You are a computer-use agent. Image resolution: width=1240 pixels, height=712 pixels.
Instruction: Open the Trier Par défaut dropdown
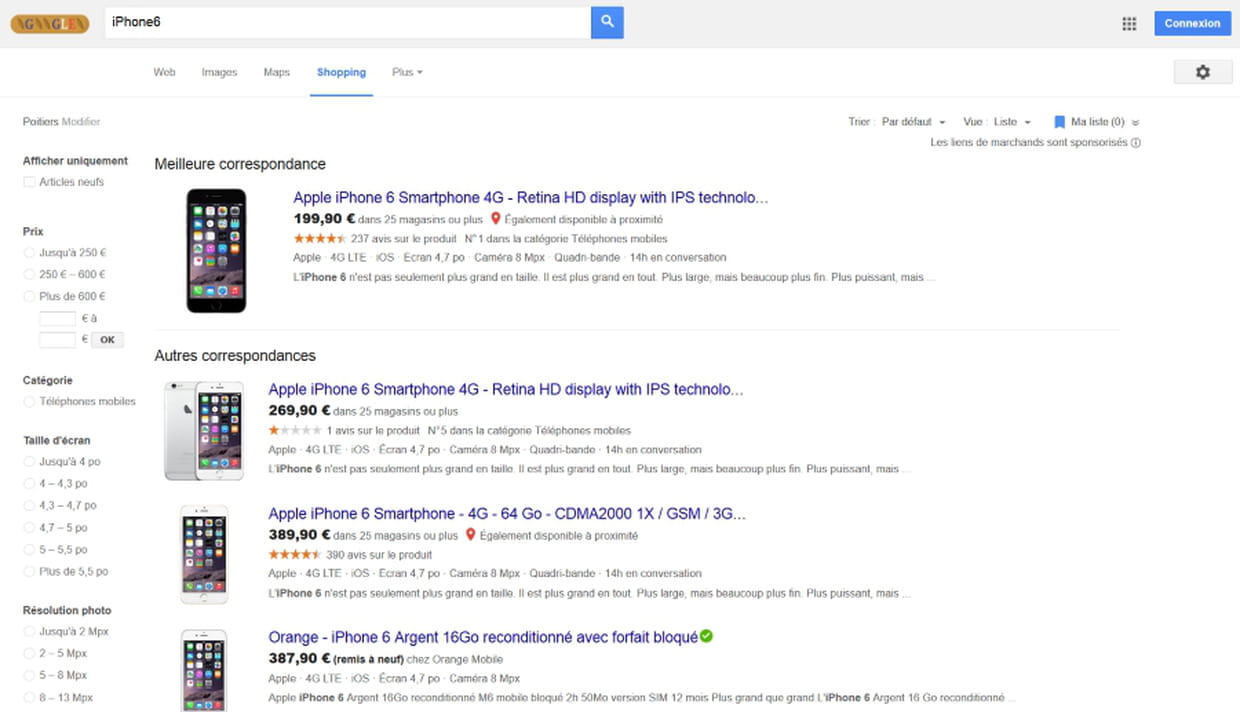tap(913, 122)
